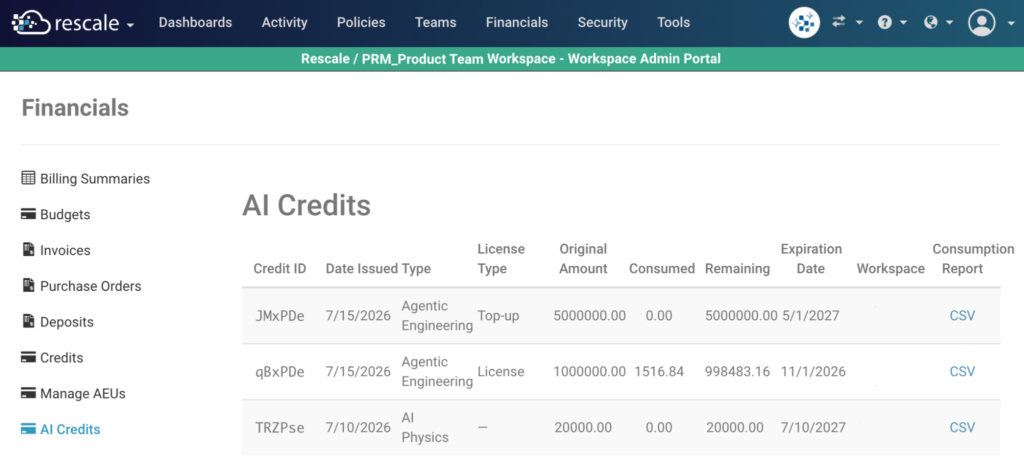Image resolution: width=1024 pixels, height=467 pixels.
Task: Click the Original Amount column header
Action: point(583,259)
